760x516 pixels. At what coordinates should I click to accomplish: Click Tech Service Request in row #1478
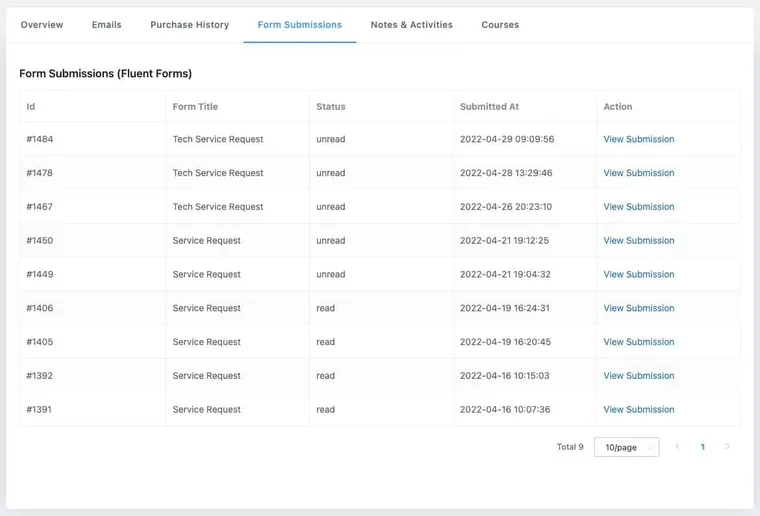pos(218,173)
